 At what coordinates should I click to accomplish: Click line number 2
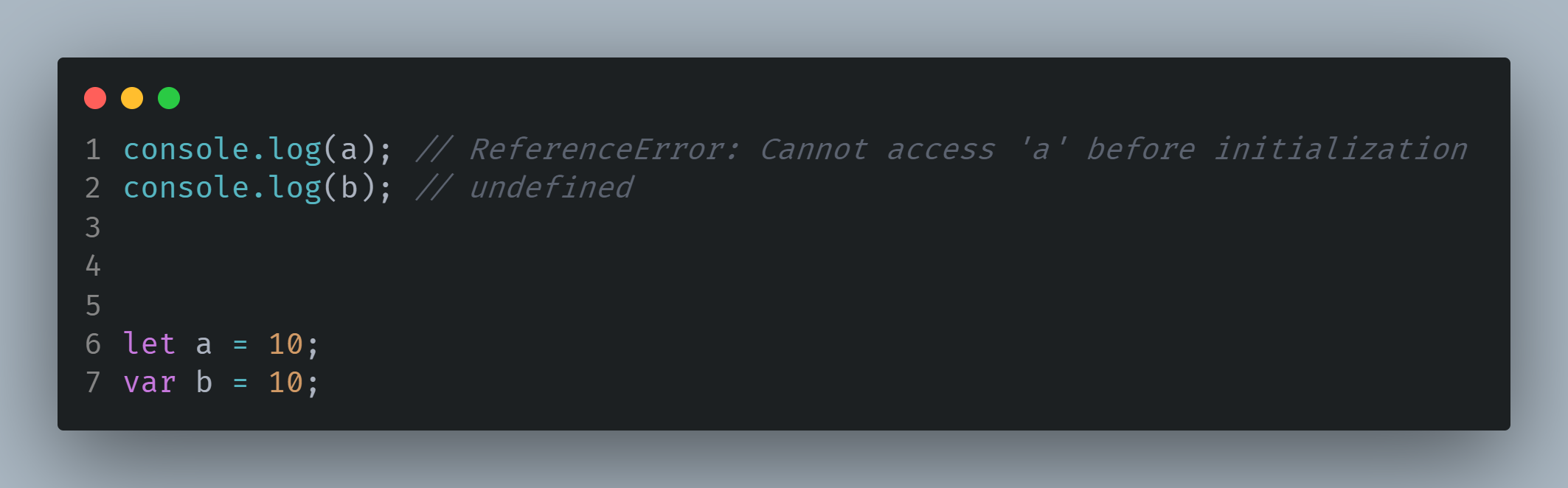coord(93,188)
